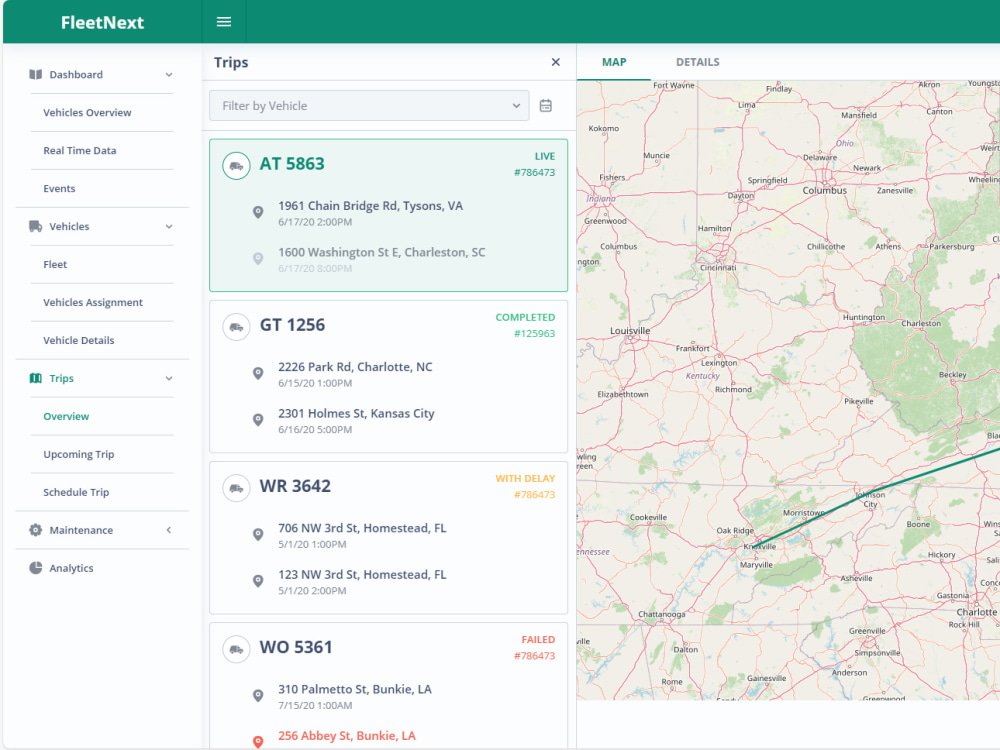Click the Analytics pie chart icon

coord(36,568)
